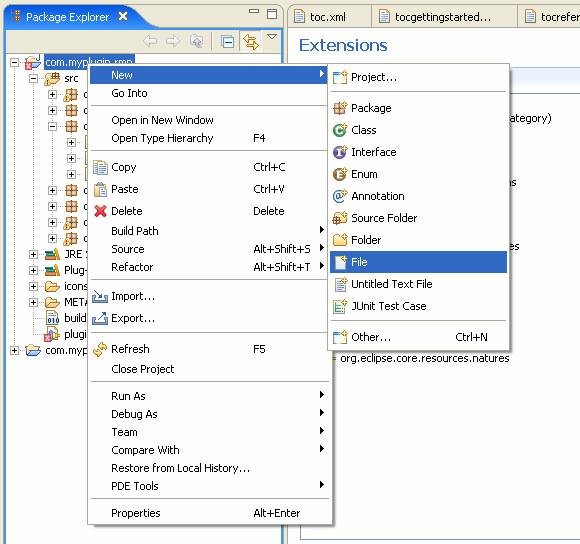
Task: Toggle Link with Editor button
Action: click(x=250, y=41)
